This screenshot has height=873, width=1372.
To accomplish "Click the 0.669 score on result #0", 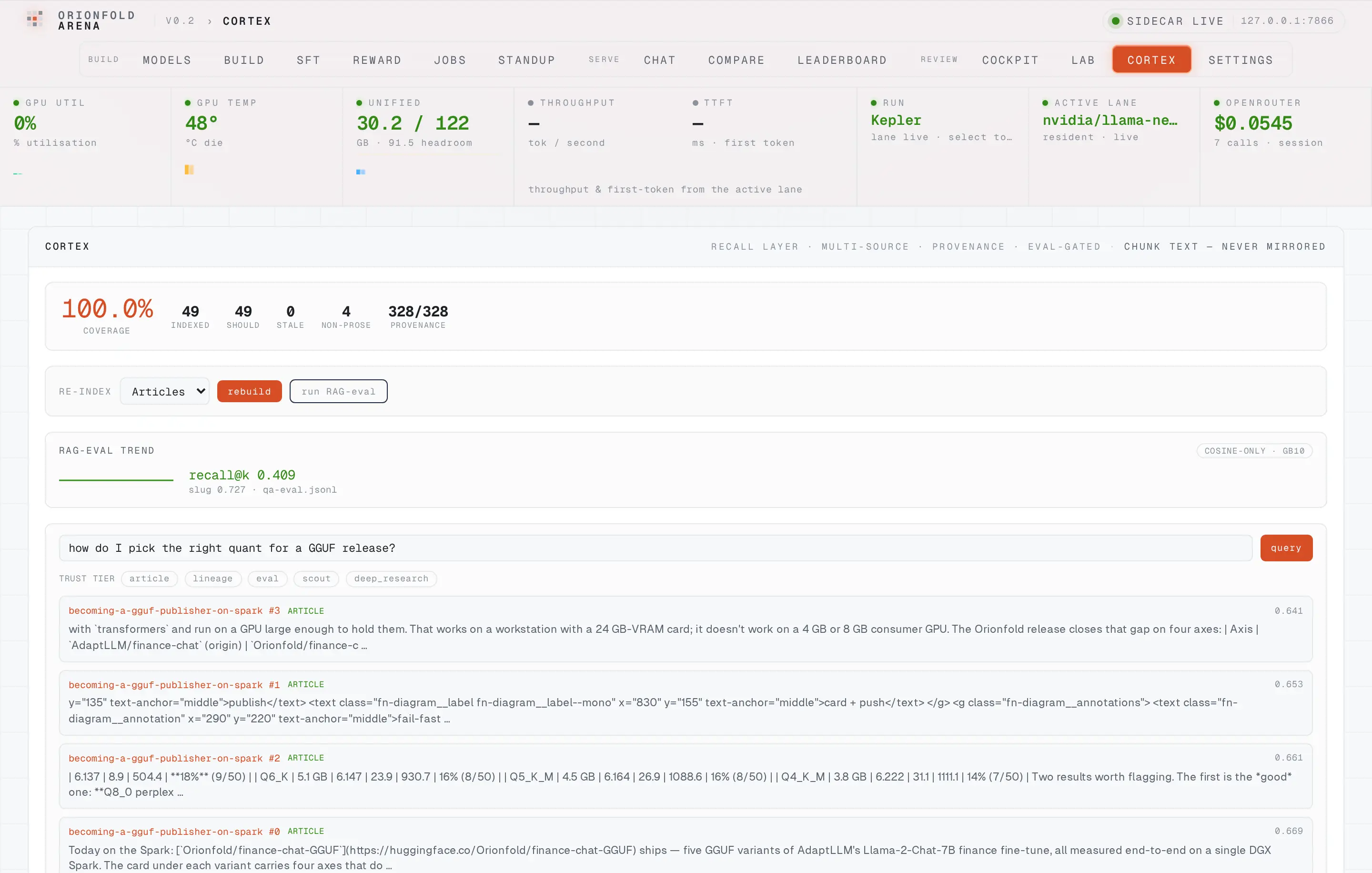I will point(1289,831).
